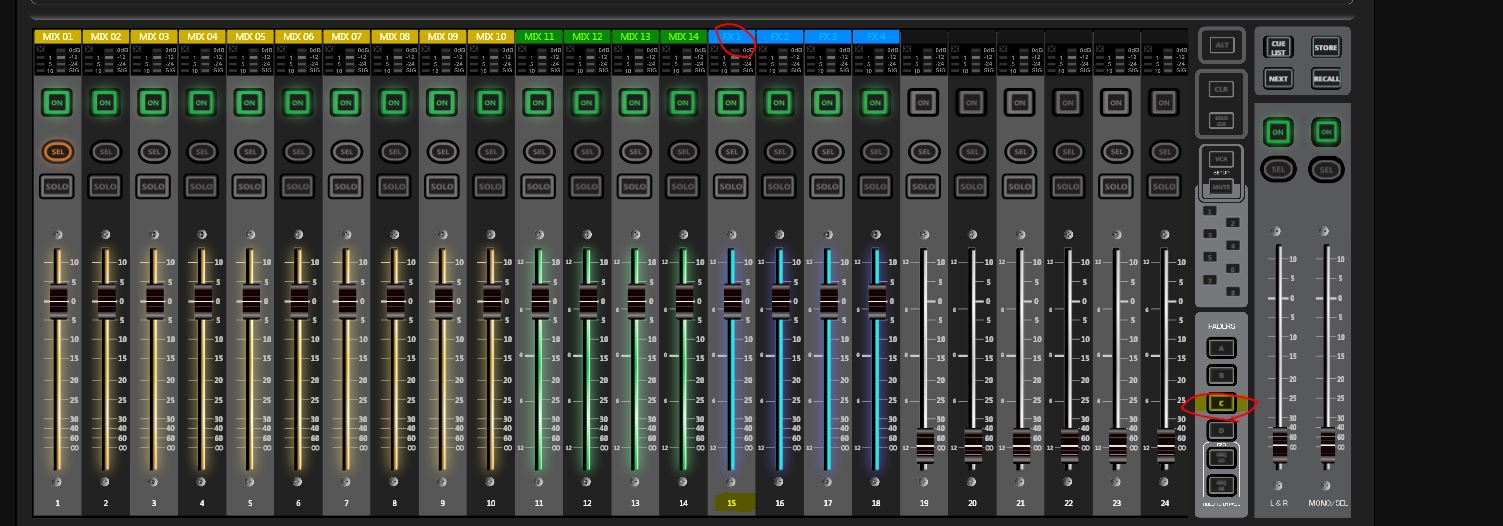The image size is (1503, 526).
Task: Switch to fader bank B
Action: pos(1221,376)
